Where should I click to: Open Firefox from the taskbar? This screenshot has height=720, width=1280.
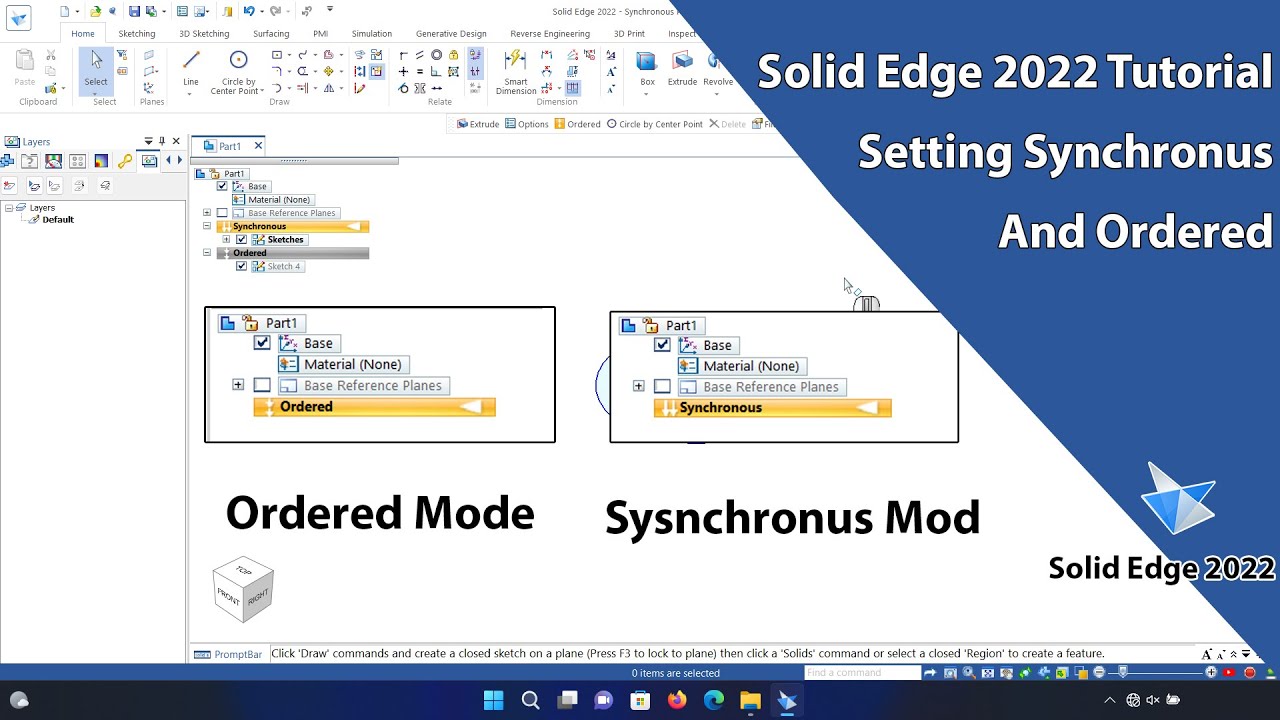point(677,700)
